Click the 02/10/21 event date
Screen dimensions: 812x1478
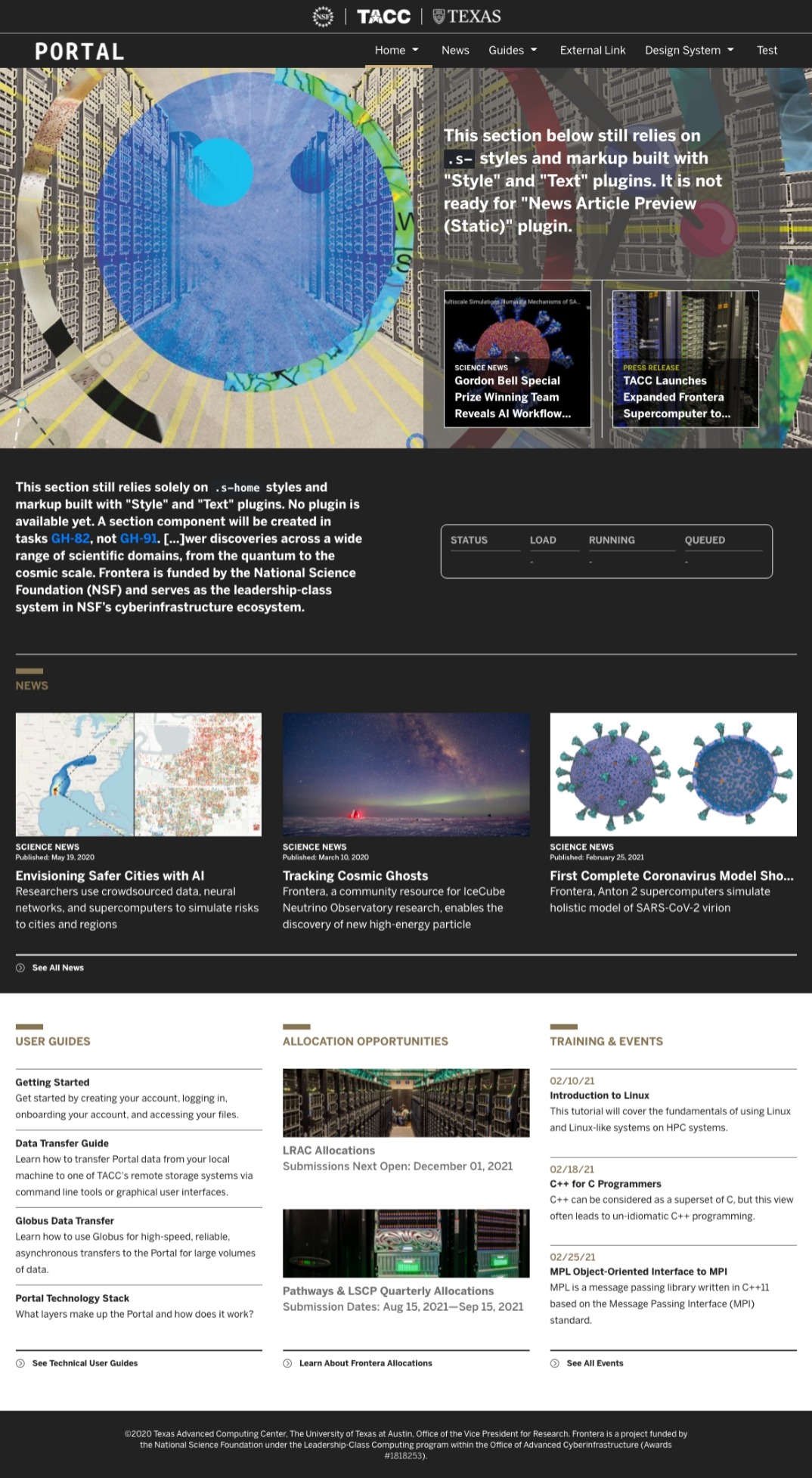(572, 1080)
